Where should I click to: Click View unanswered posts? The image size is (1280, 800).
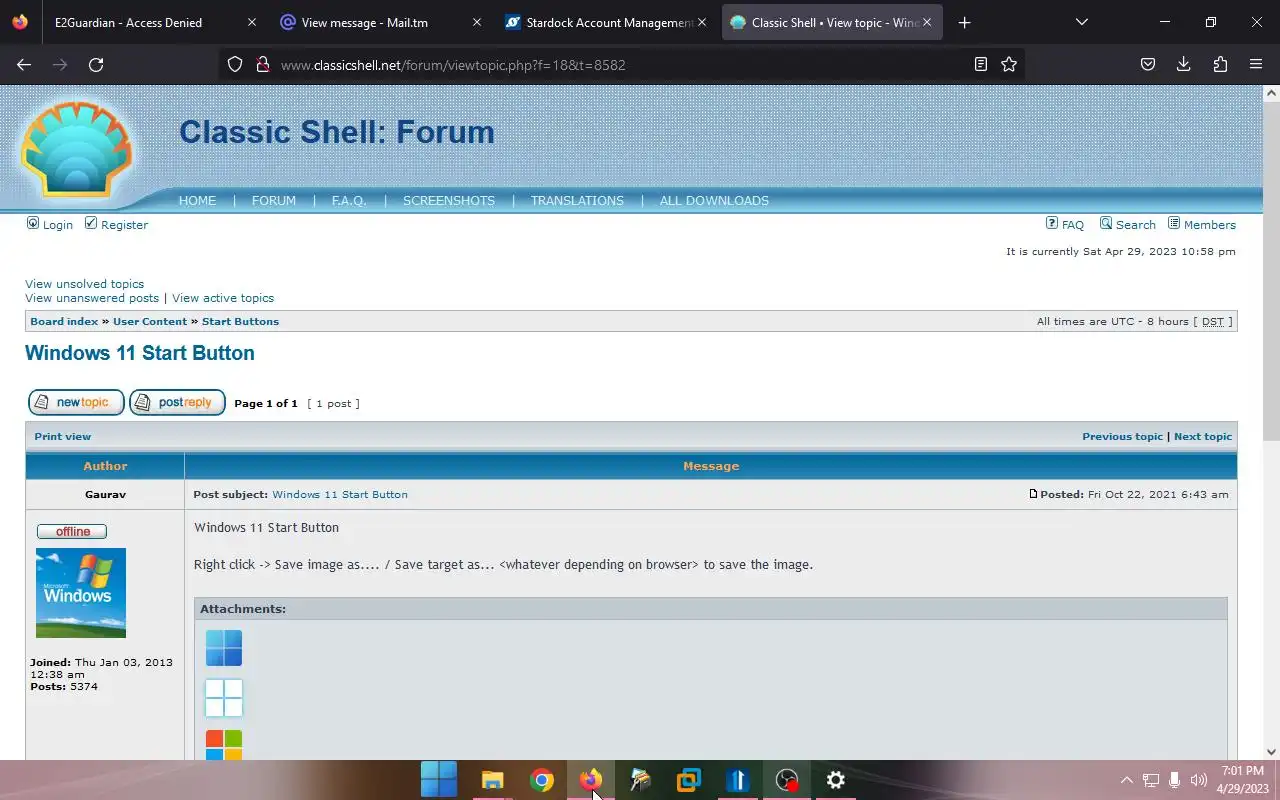click(x=92, y=298)
